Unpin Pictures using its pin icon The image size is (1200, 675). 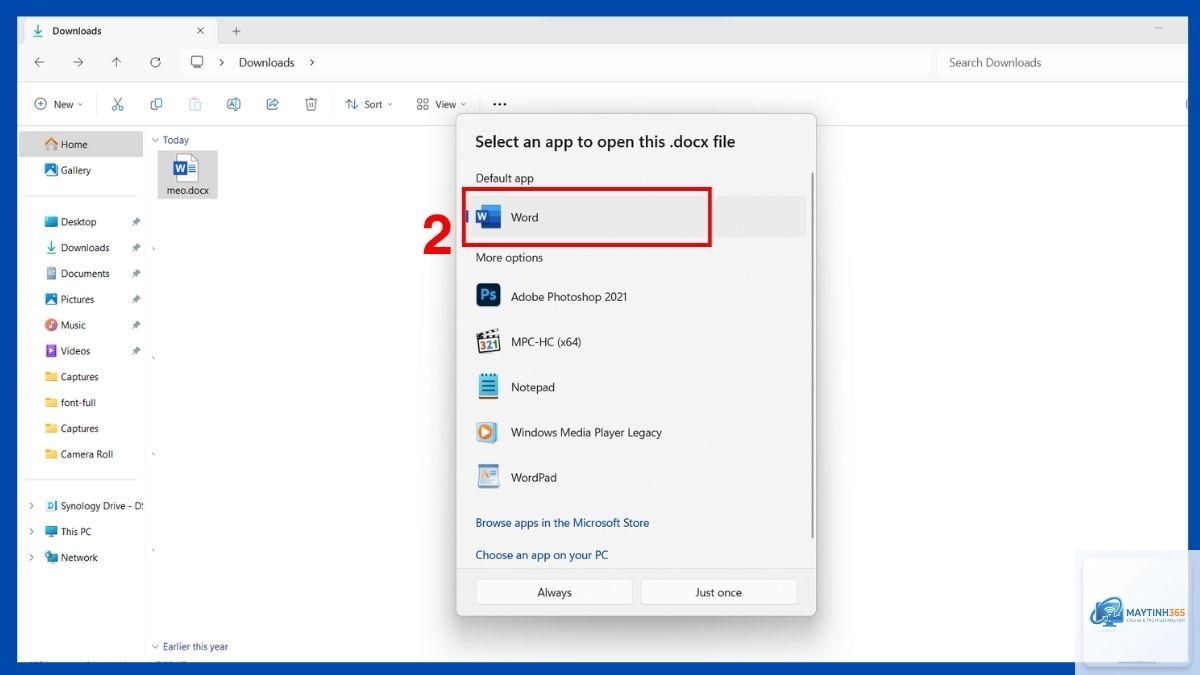[x=136, y=299]
